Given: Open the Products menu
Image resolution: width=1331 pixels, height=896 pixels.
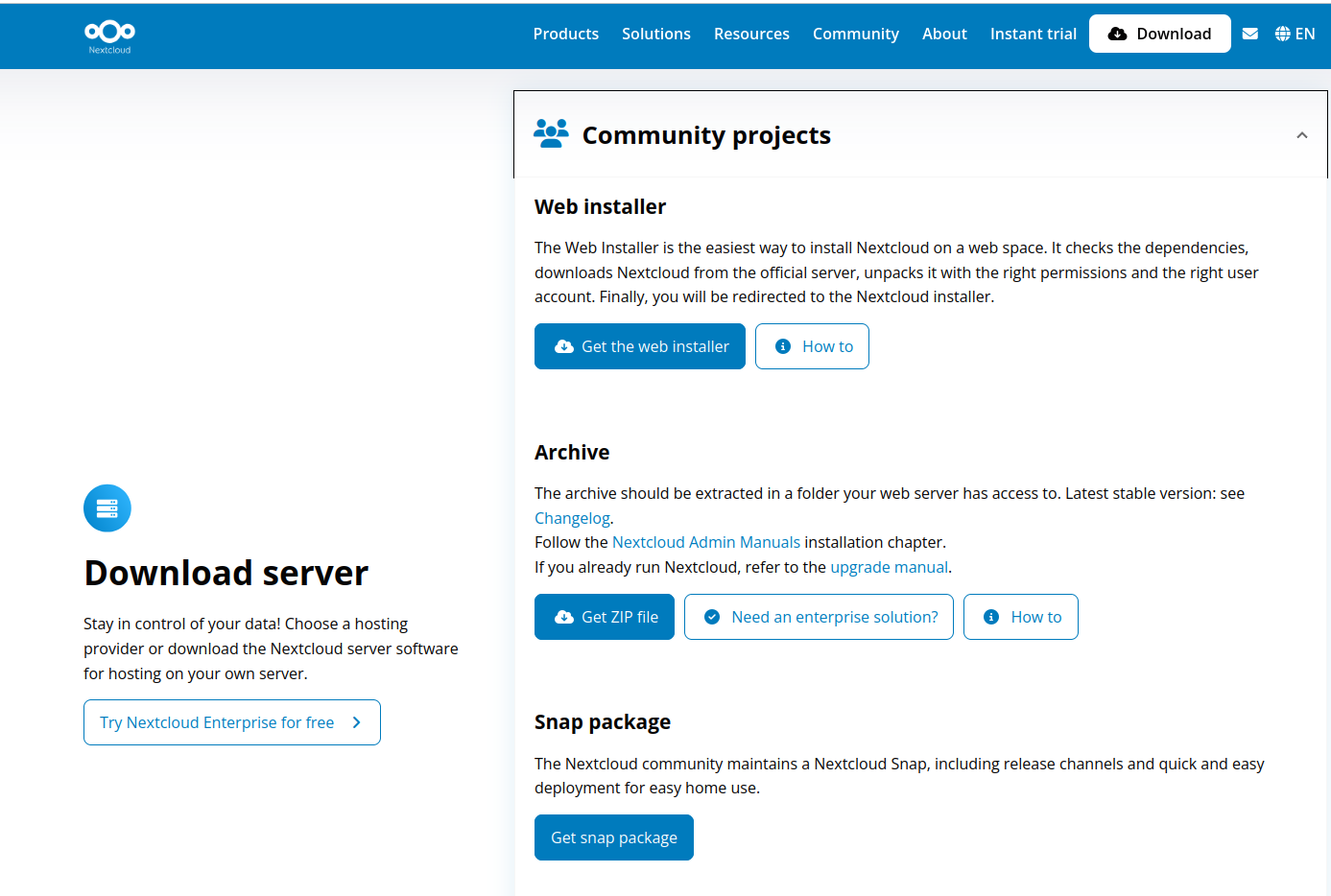Looking at the screenshot, I should [x=566, y=34].
